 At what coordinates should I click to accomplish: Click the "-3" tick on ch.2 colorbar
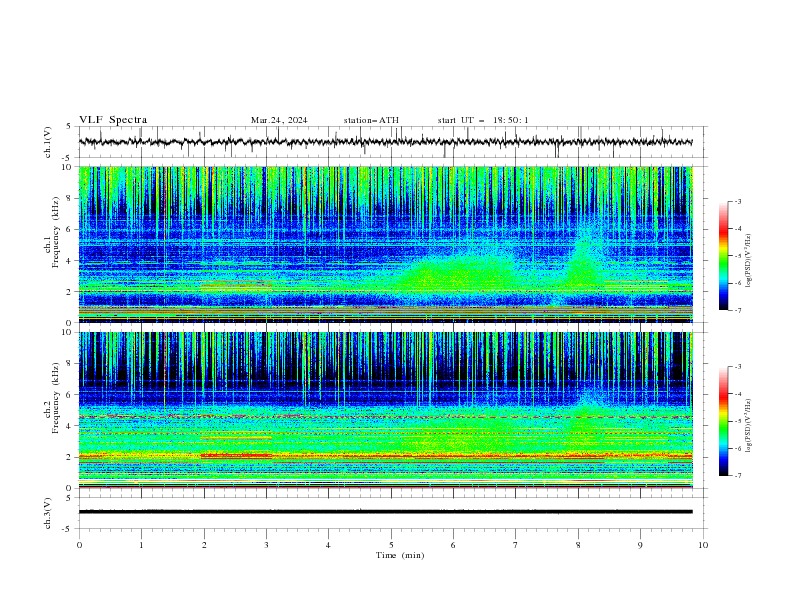[737, 367]
